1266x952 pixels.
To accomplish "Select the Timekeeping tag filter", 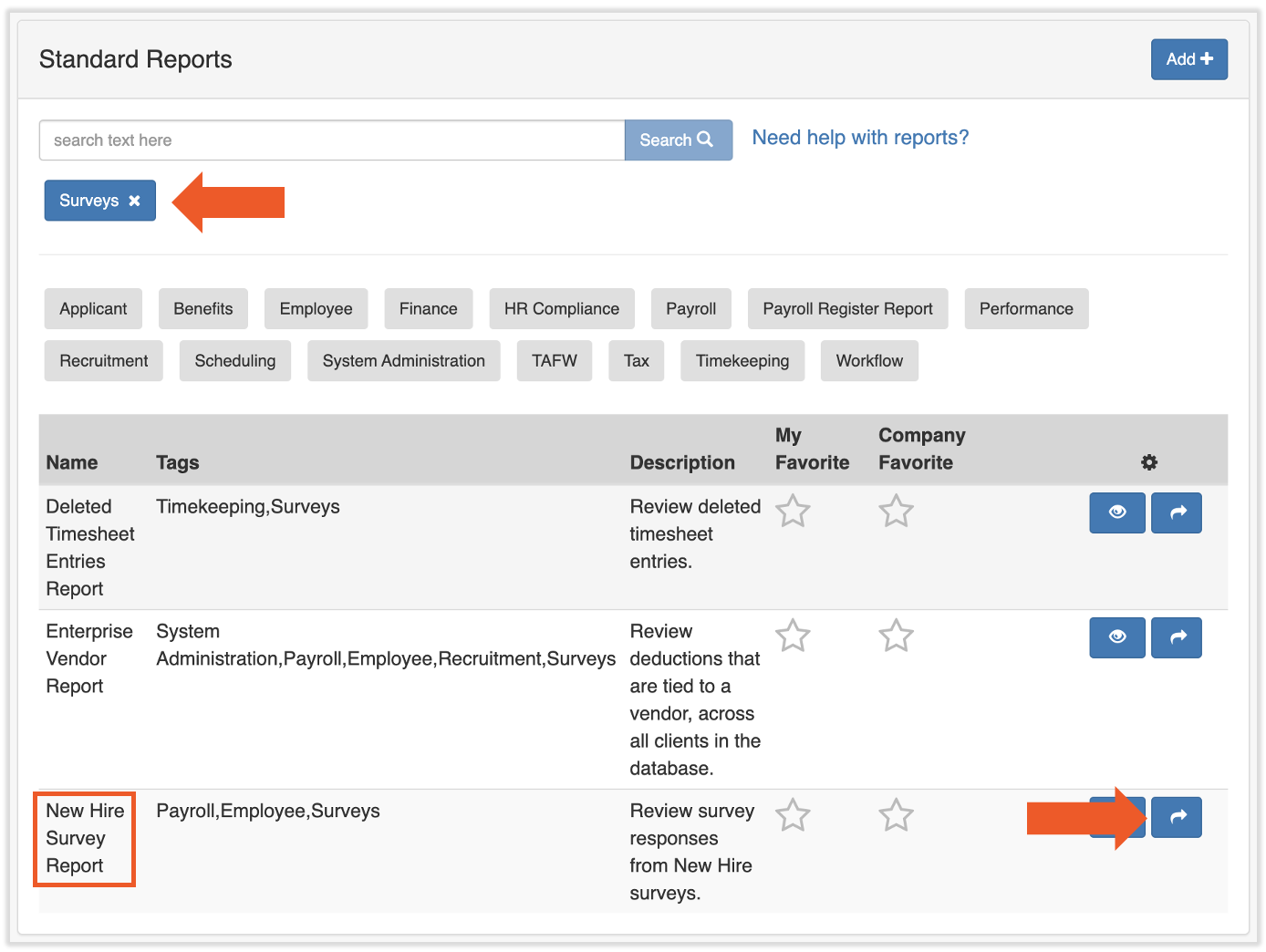I will [x=742, y=360].
